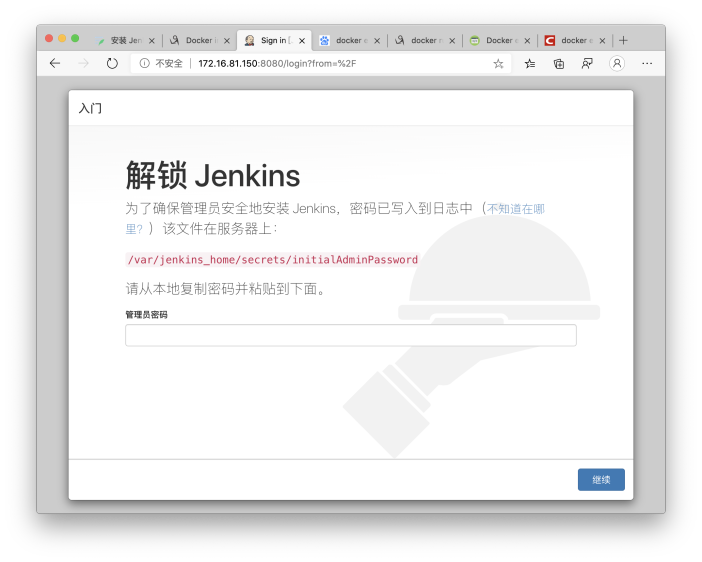Click the macOS yellow minimize window button
Screen dimensions: 702x562
62,39
